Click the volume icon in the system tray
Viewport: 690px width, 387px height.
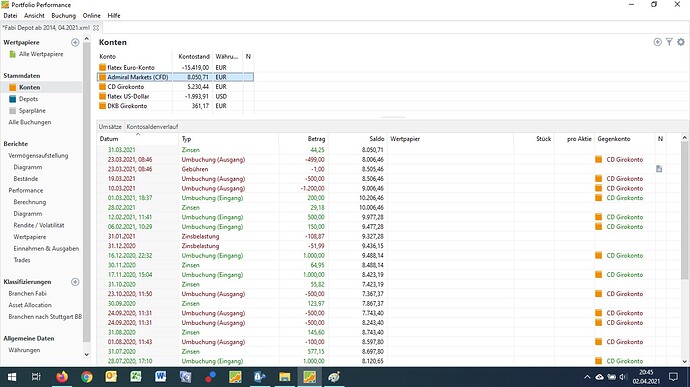tap(623, 377)
